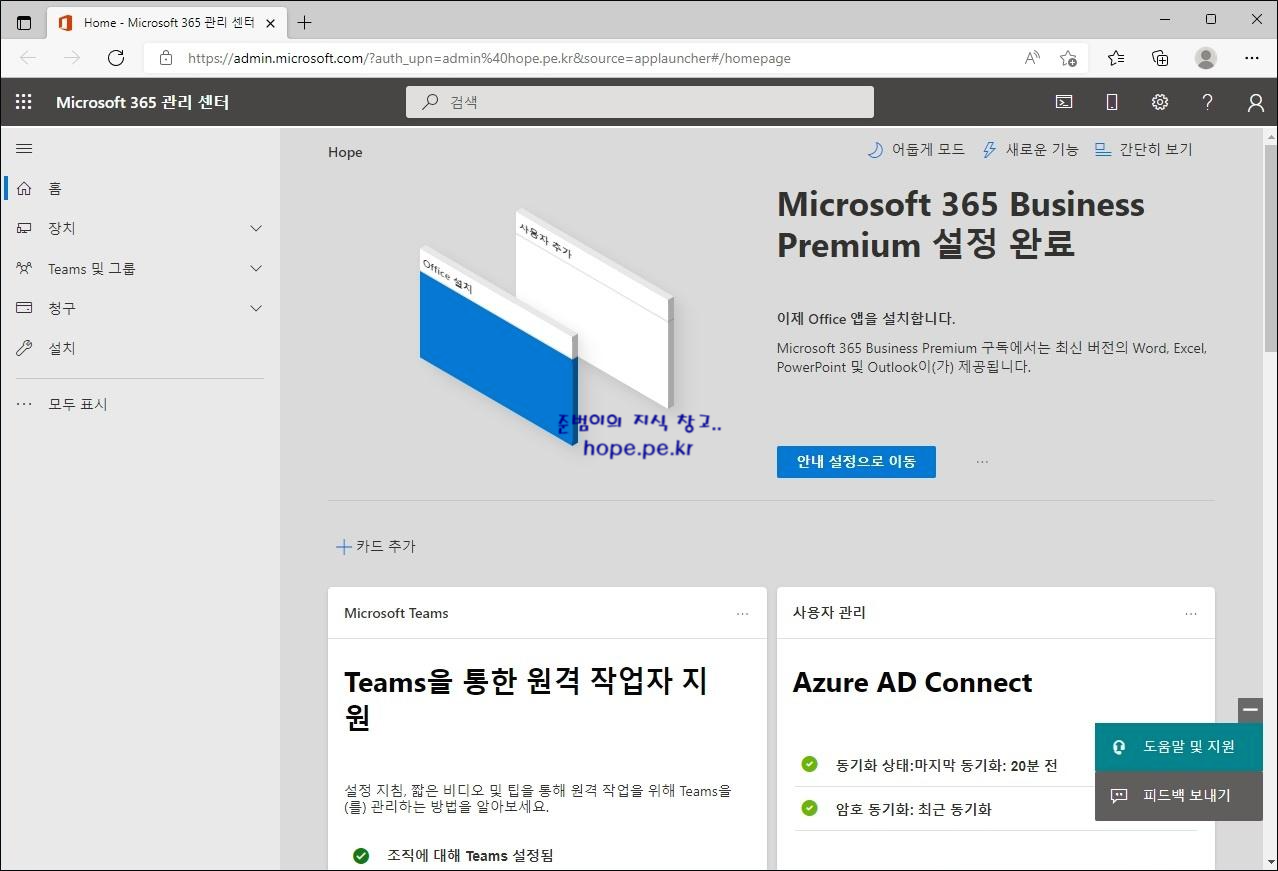
Task: View site information lock icon
Action: [x=166, y=58]
